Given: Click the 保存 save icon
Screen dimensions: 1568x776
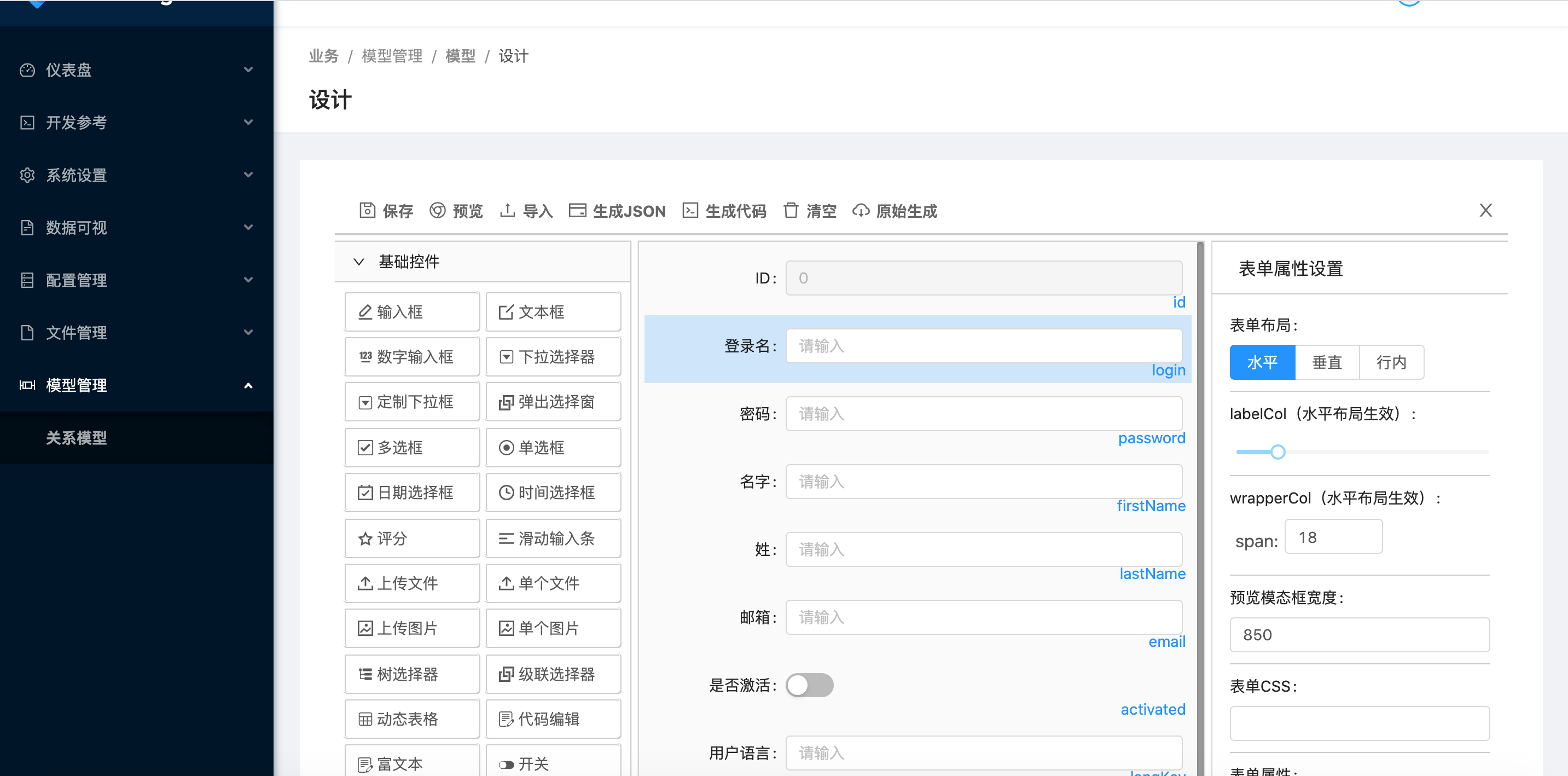Looking at the screenshot, I should [367, 211].
